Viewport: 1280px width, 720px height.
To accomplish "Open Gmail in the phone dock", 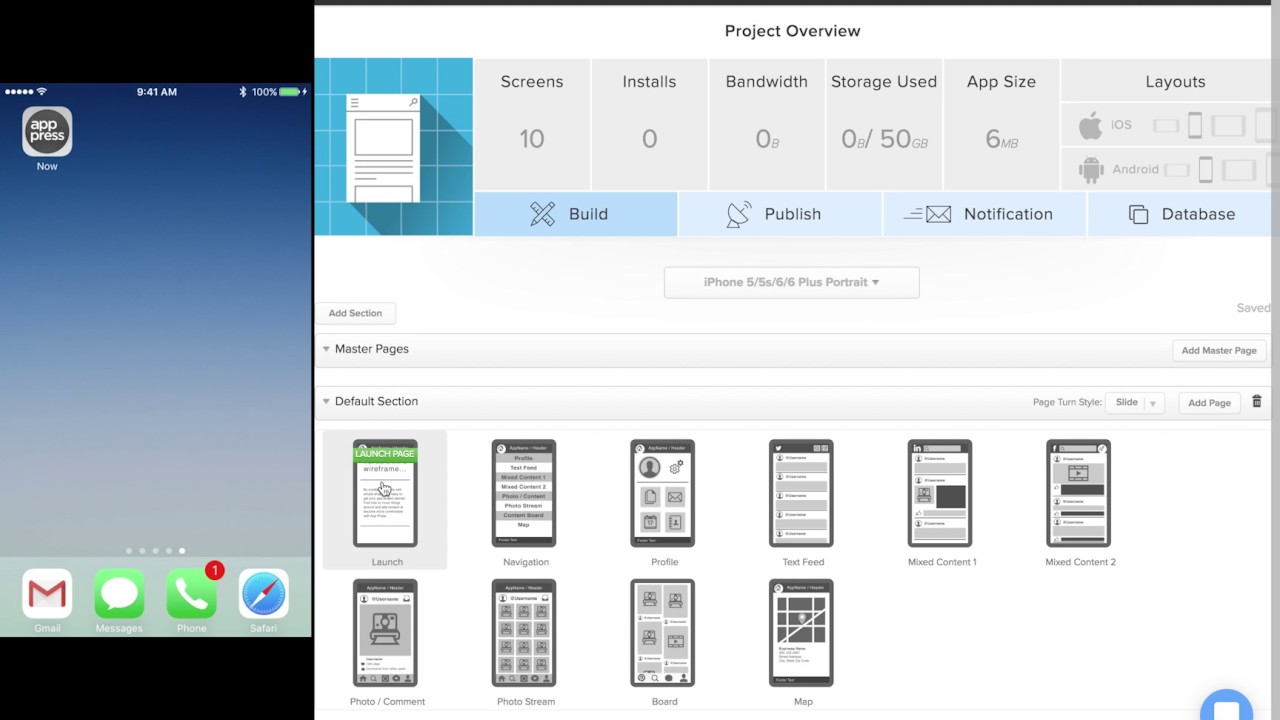I will click(x=47, y=594).
